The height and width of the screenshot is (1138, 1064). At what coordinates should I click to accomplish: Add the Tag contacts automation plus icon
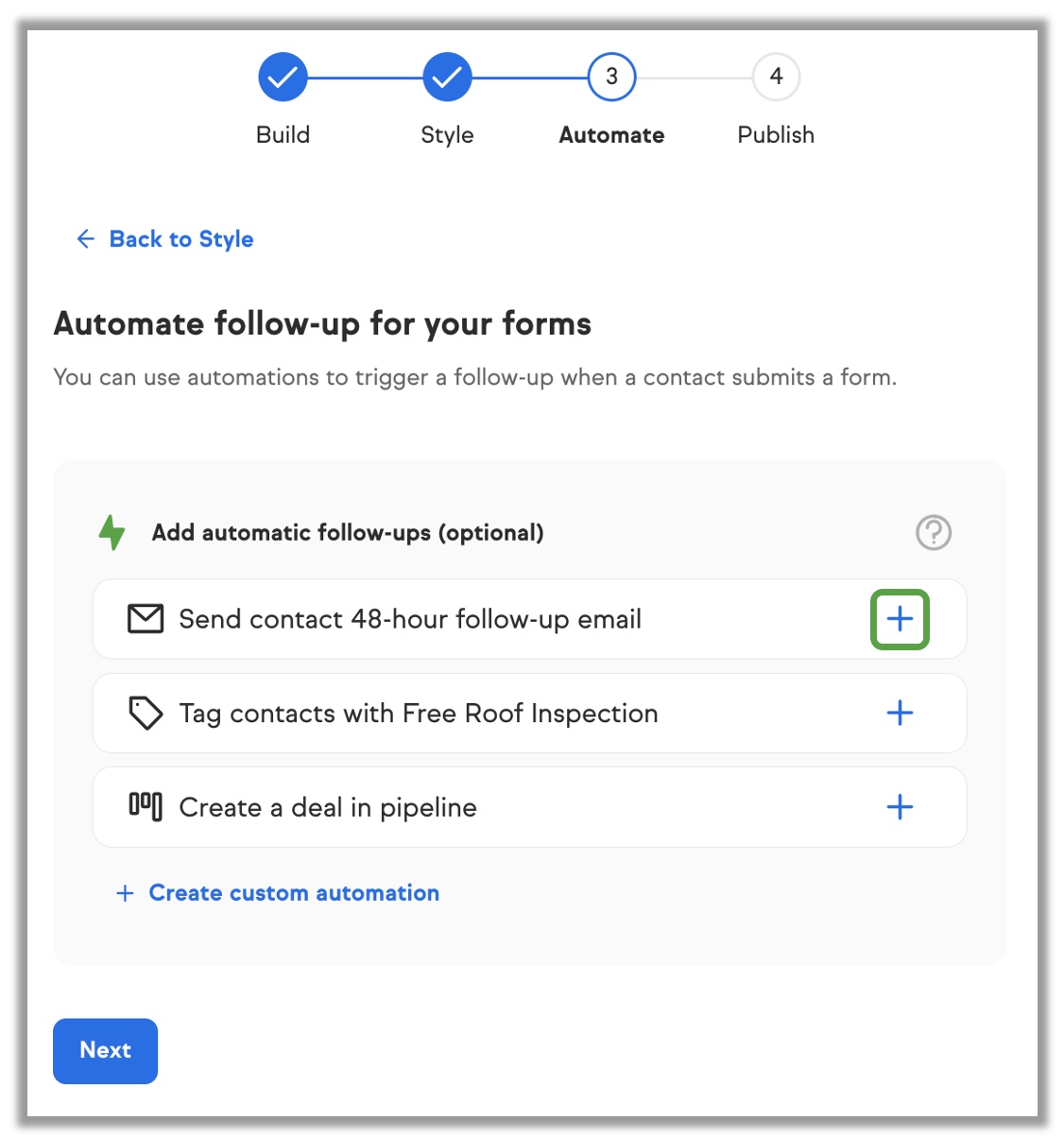pyautogui.click(x=900, y=713)
